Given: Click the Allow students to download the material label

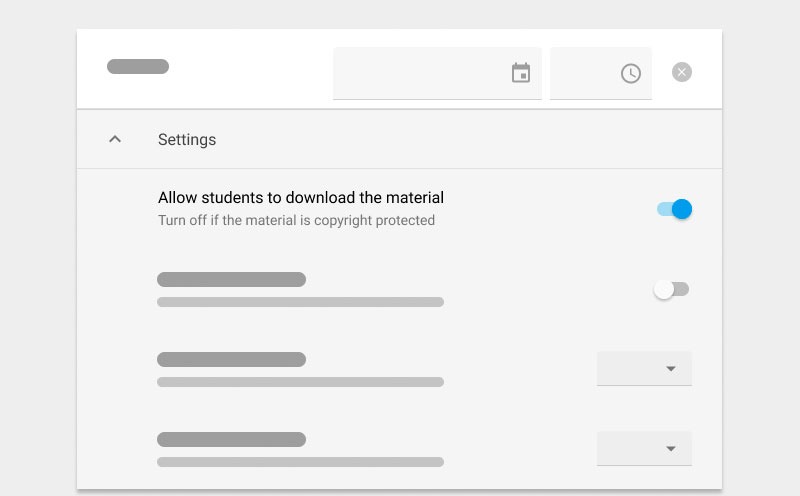Looking at the screenshot, I should (x=301, y=197).
